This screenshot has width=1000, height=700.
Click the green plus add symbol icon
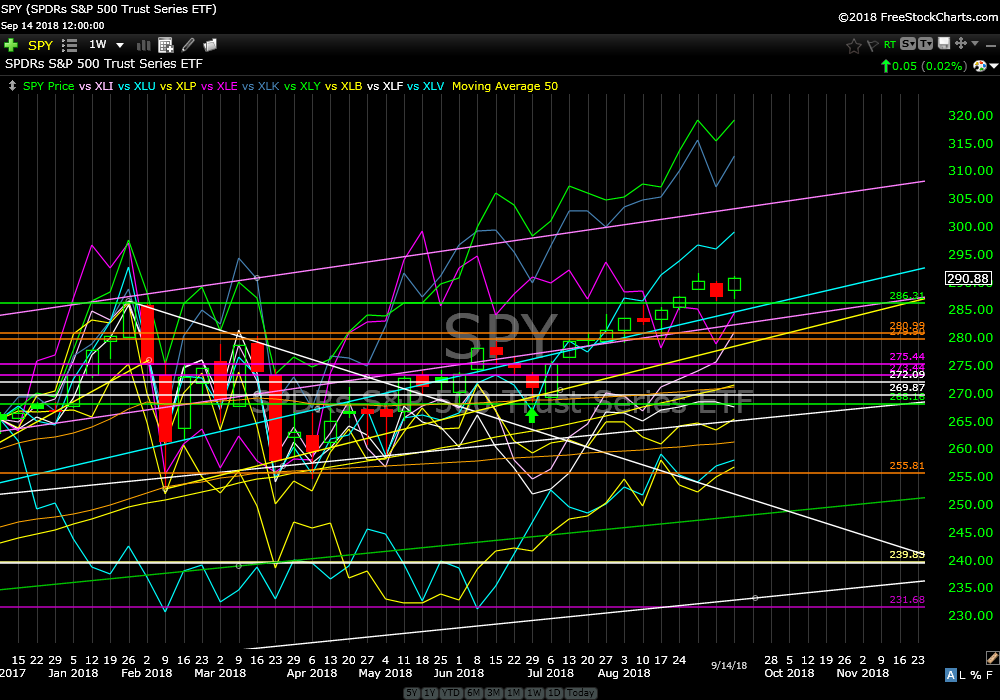(11, 45)
